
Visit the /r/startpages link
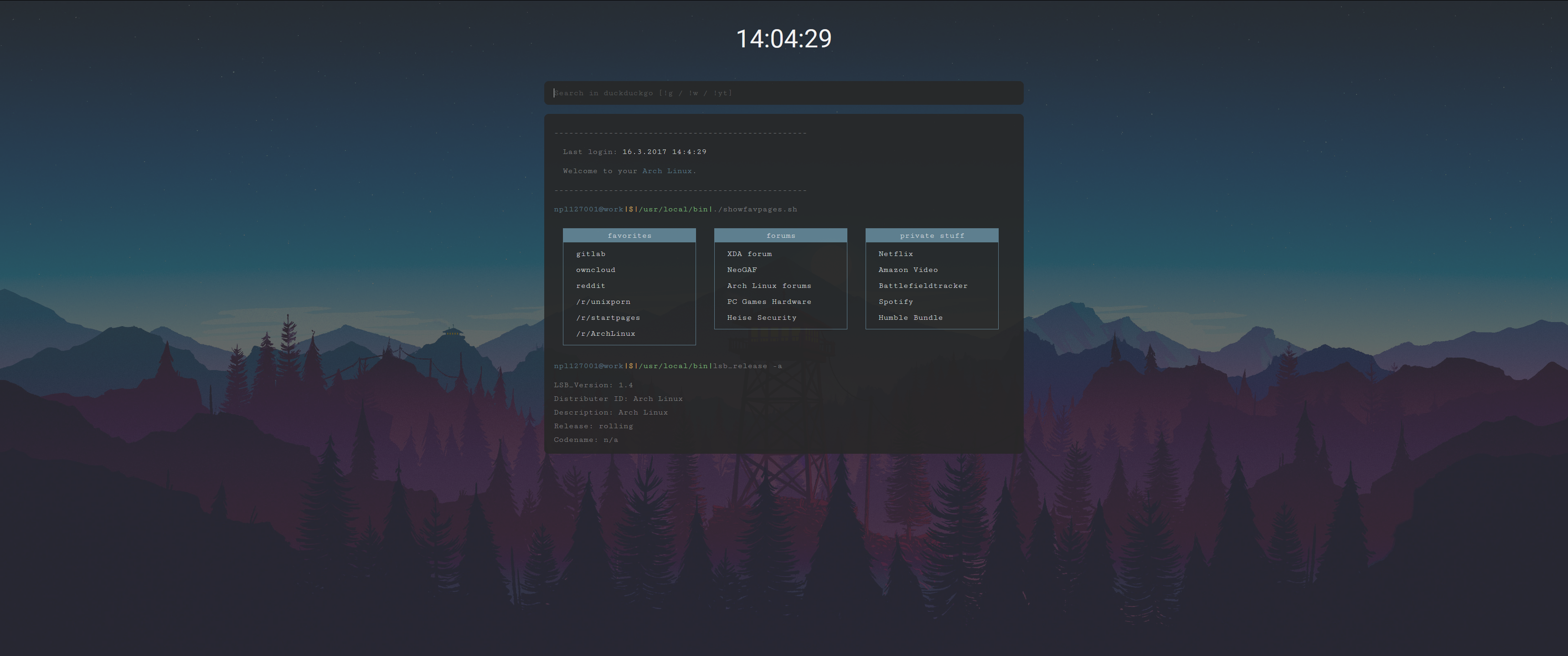[x=608, y=318]
